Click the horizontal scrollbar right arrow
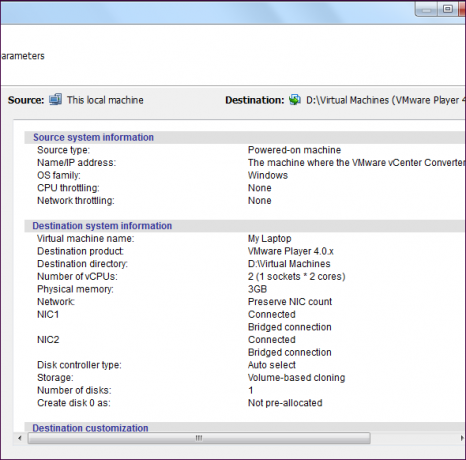 [462, 438]
